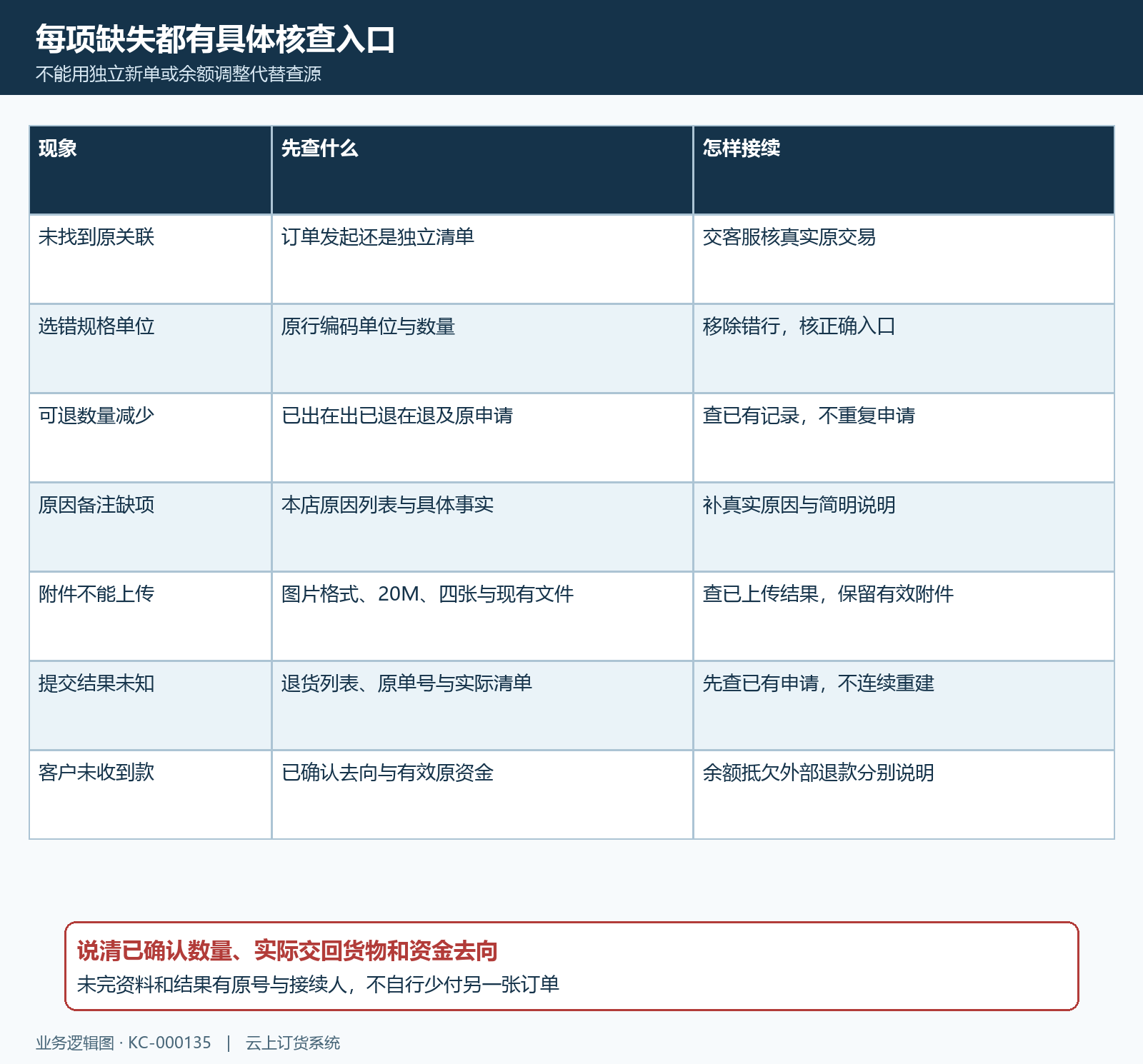Click the cell 本店原因列表与具体事实
Viewport: 1143px width, 1064px height.
pyautogui.click(x=482, y=527)
